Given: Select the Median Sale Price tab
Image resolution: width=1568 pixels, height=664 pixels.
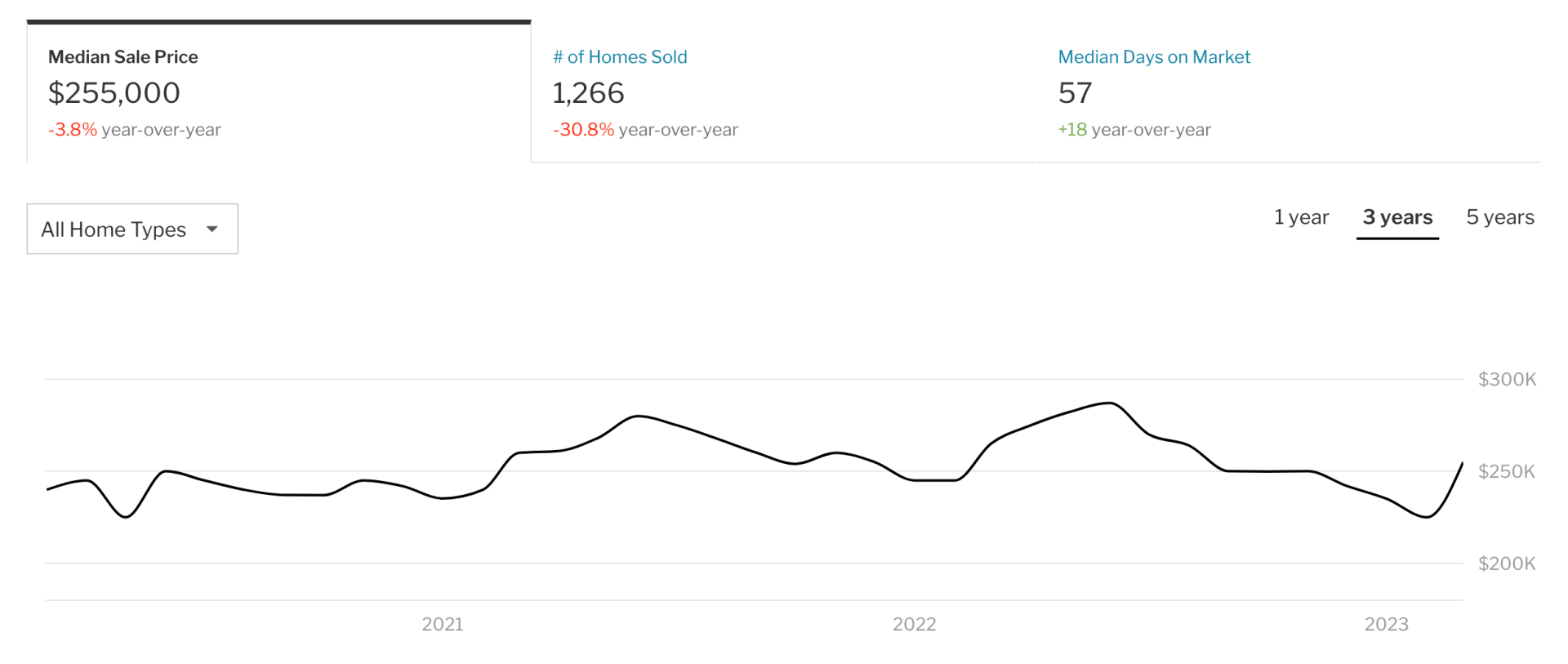Looking at the screenshot, I should click(x=123, y=57).
